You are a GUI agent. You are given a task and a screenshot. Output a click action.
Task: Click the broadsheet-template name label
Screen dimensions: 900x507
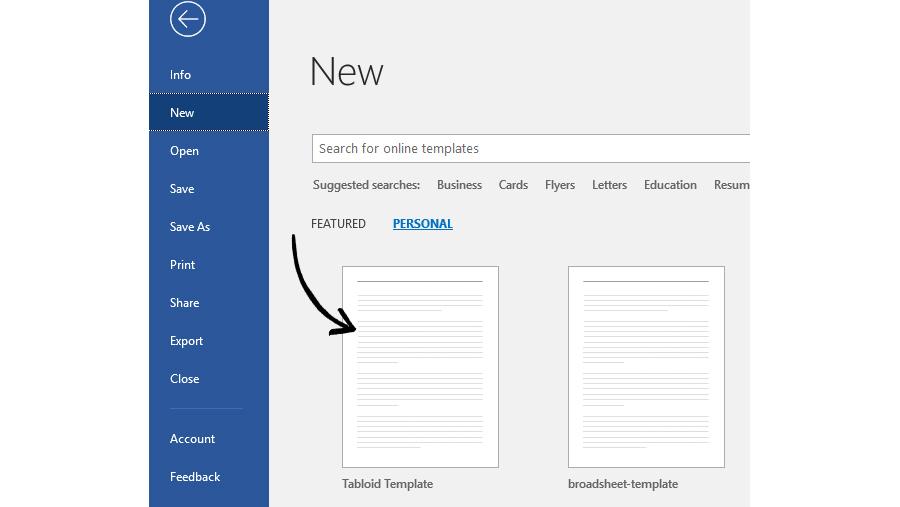point(623,484)
